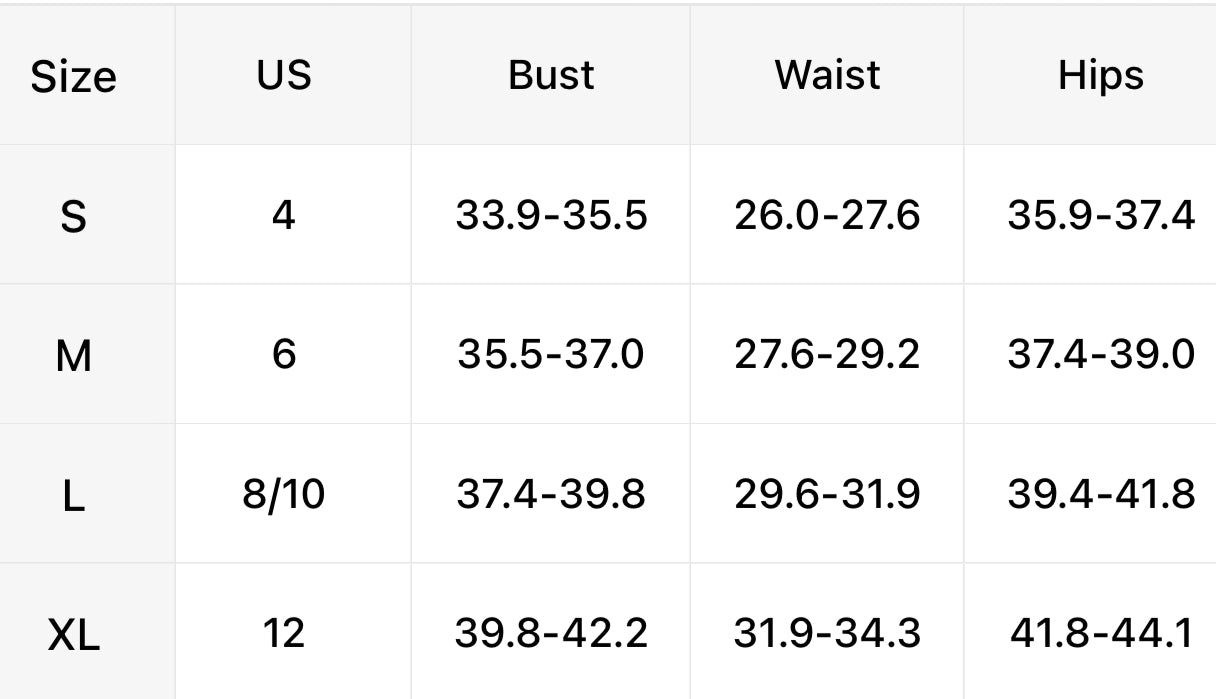The image size is (1217, 699).
Task: Choose the L size row label
Action: coord(73,494)
